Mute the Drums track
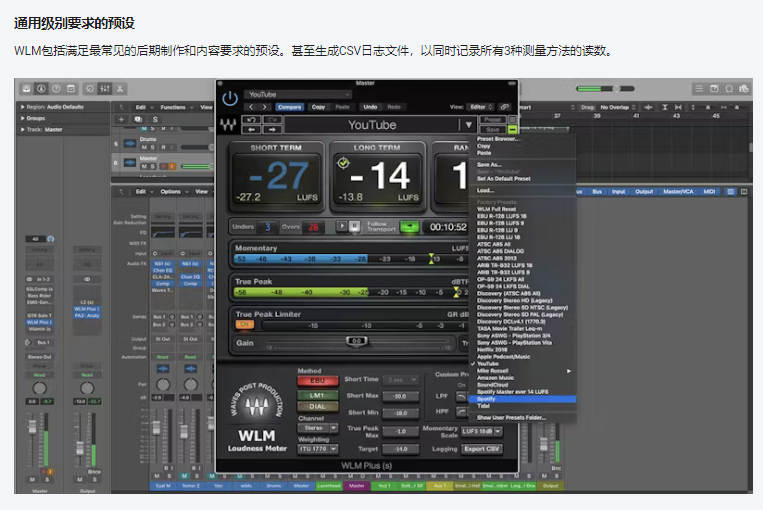 pyautogui.click(x=144, y=147)
